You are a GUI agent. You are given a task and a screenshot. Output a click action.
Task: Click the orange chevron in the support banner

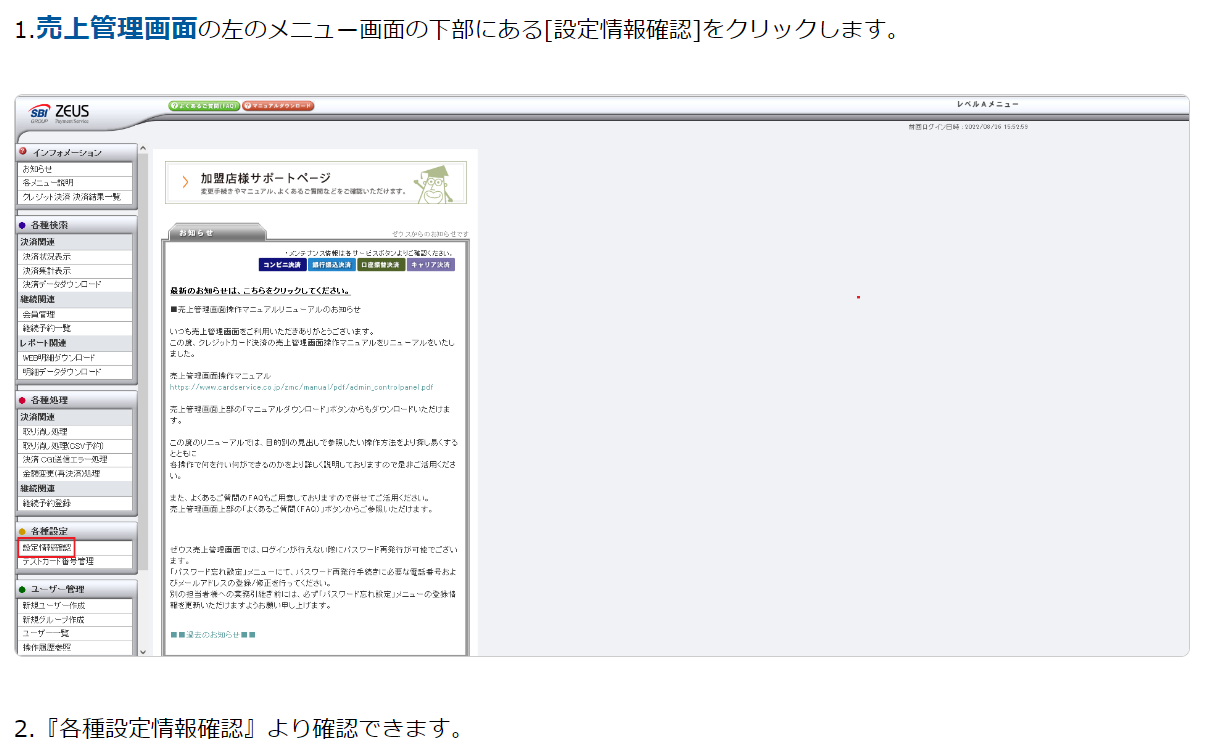185,182
